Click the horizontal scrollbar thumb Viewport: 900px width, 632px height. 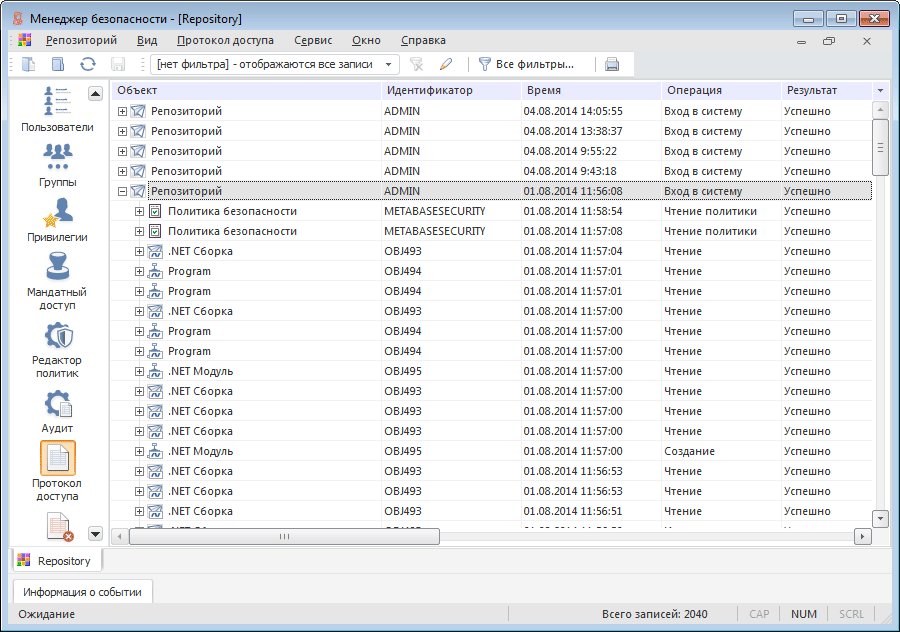coord(284,537)
